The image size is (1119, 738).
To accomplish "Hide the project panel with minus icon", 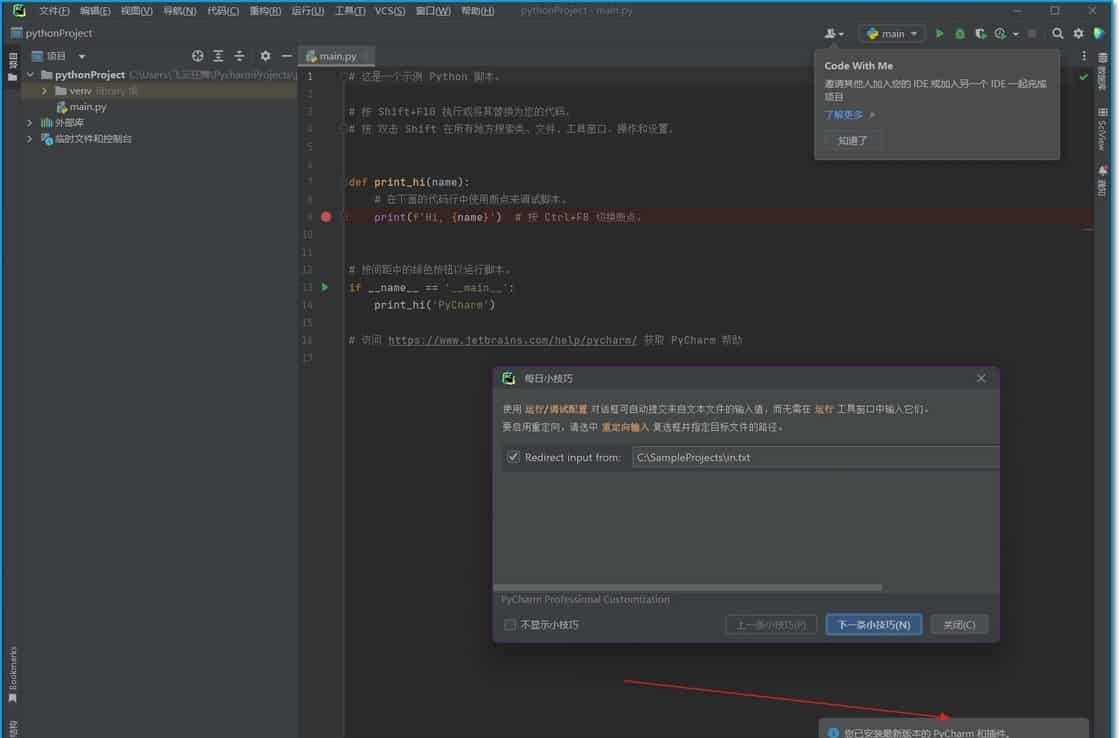I will coord(286,56).
